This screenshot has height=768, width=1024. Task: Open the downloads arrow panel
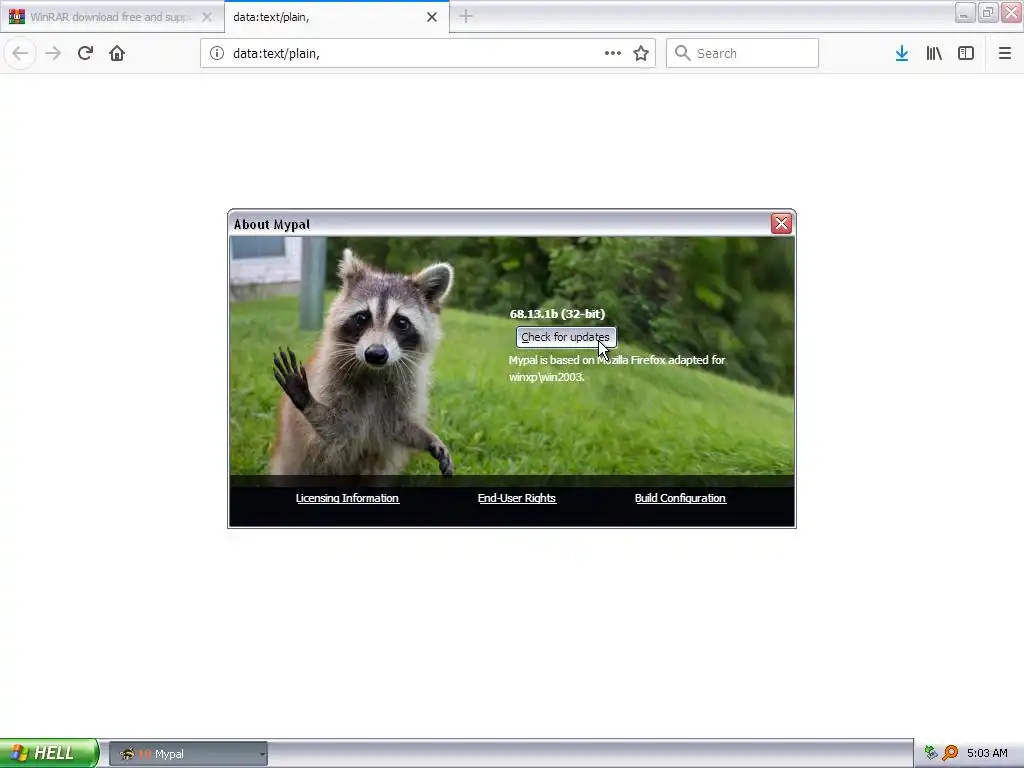pos(902,54)
